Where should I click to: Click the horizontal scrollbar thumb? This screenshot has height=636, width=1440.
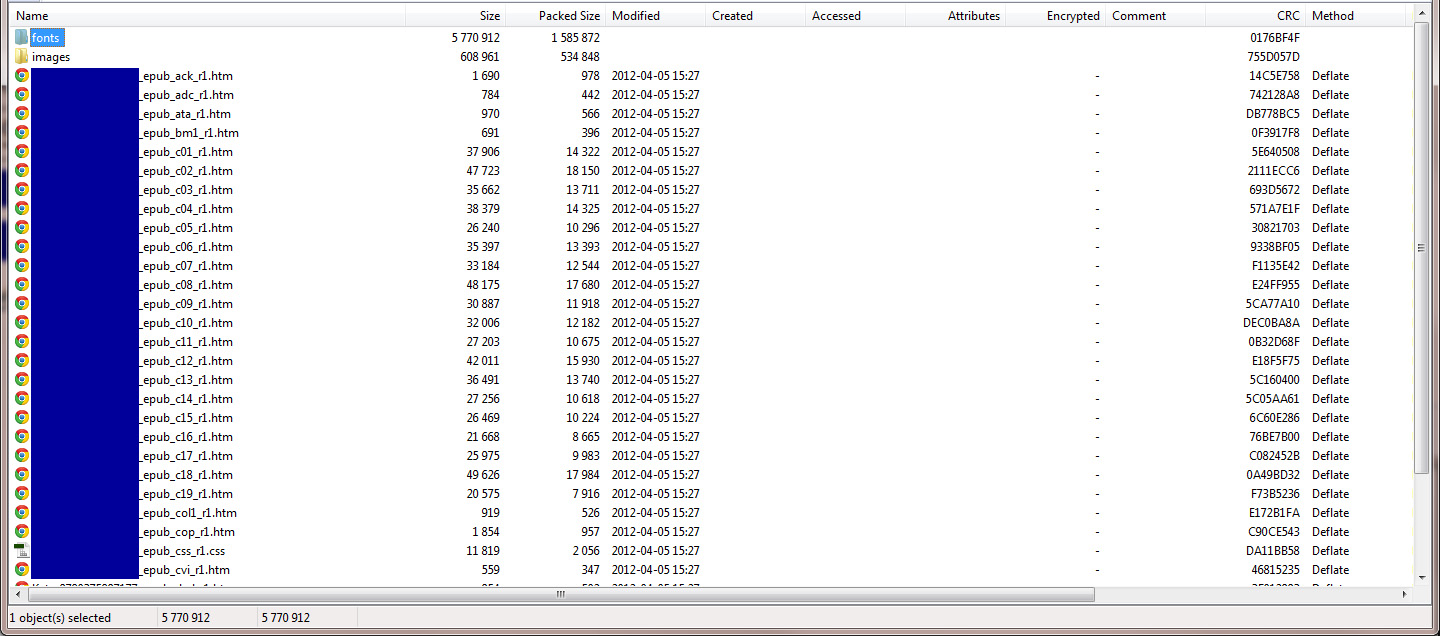pos(560,594)
